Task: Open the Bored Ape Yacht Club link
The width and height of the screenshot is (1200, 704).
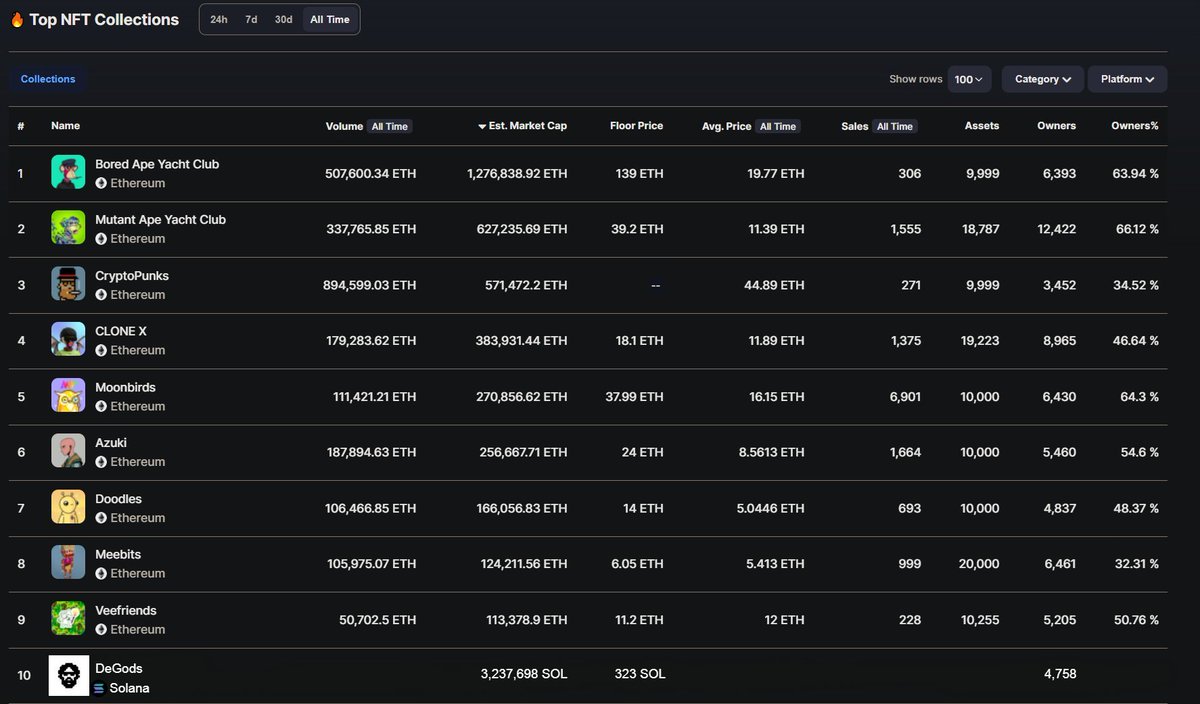Action: pyautogui.click(x=157, y=164)
